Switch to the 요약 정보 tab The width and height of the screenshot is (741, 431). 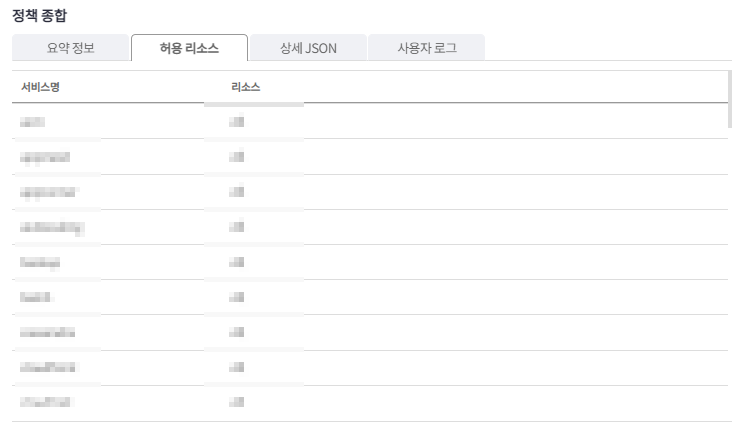[70, 48]
